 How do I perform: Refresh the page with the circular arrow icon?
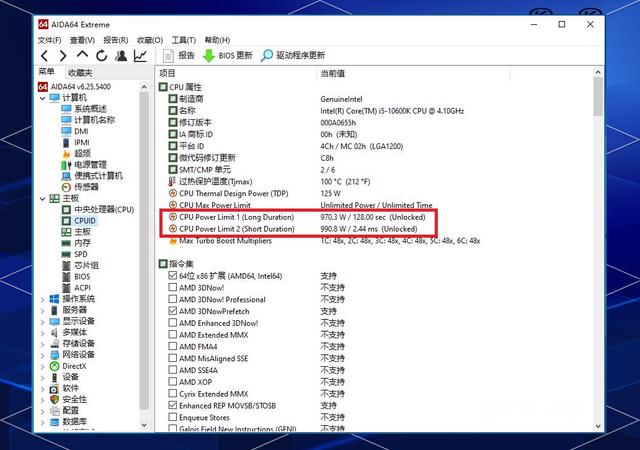102,55
